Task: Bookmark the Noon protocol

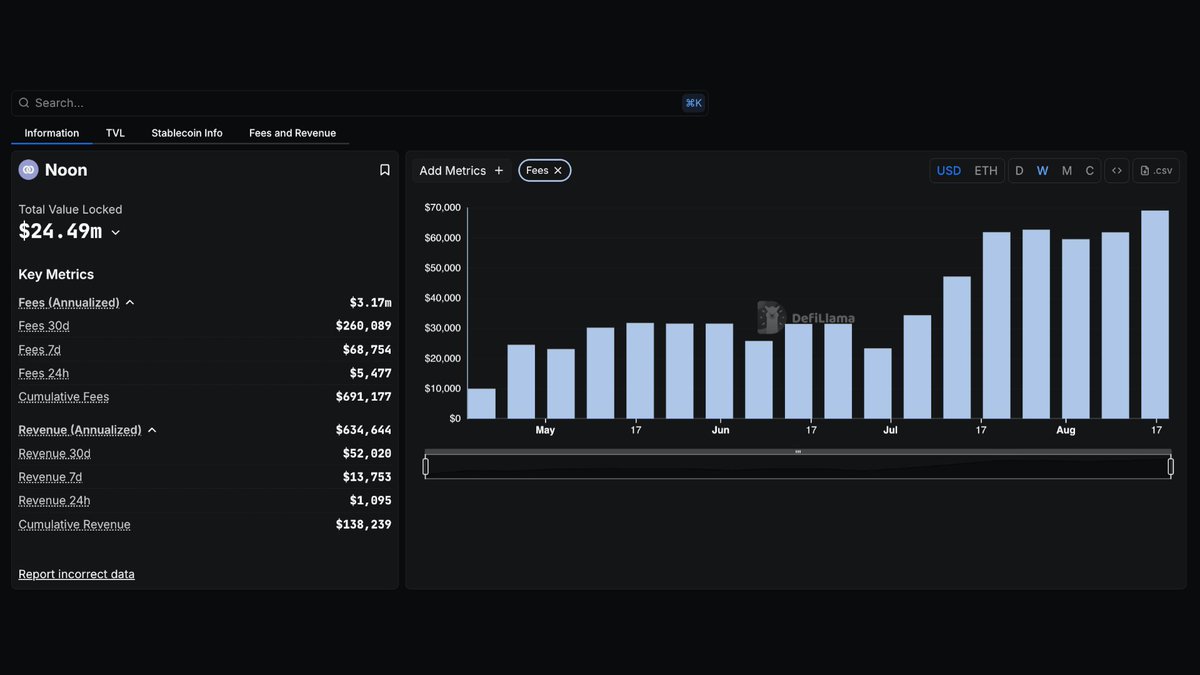Action: click(385, 170)
